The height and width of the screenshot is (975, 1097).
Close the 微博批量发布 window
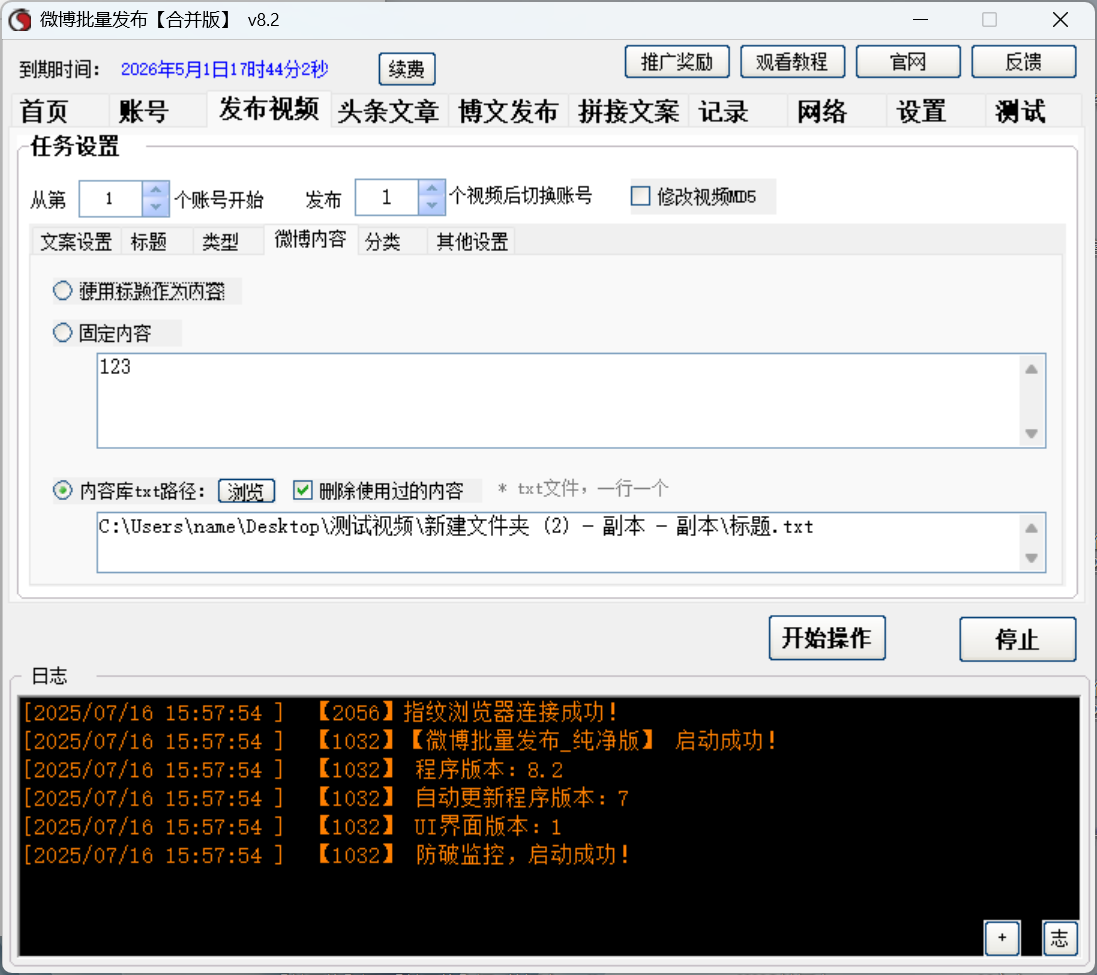(1060, 20)
